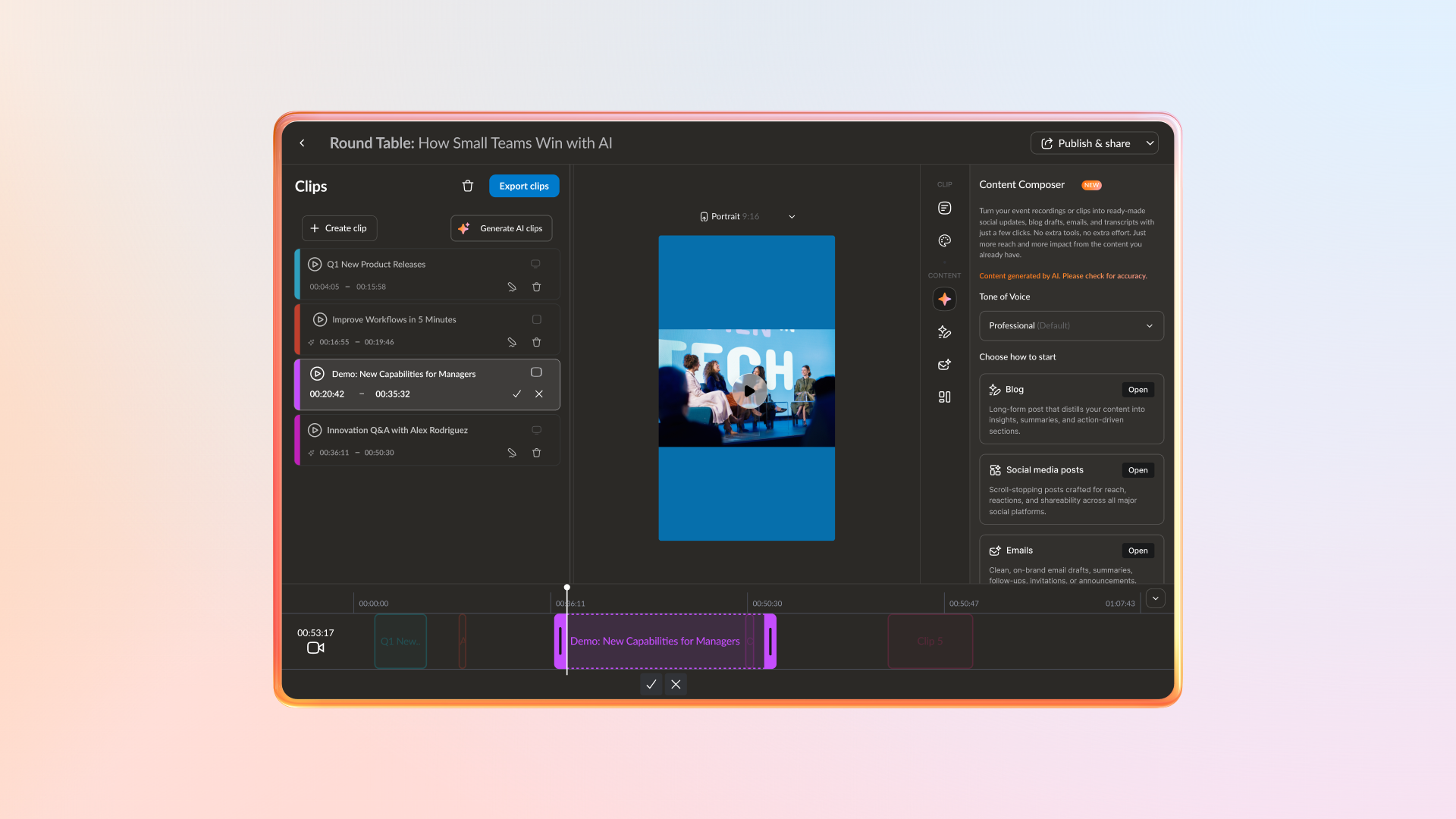Open Content Composer via the sparkle icon
The image size is (1456, 819).
(x=944, y=299)
